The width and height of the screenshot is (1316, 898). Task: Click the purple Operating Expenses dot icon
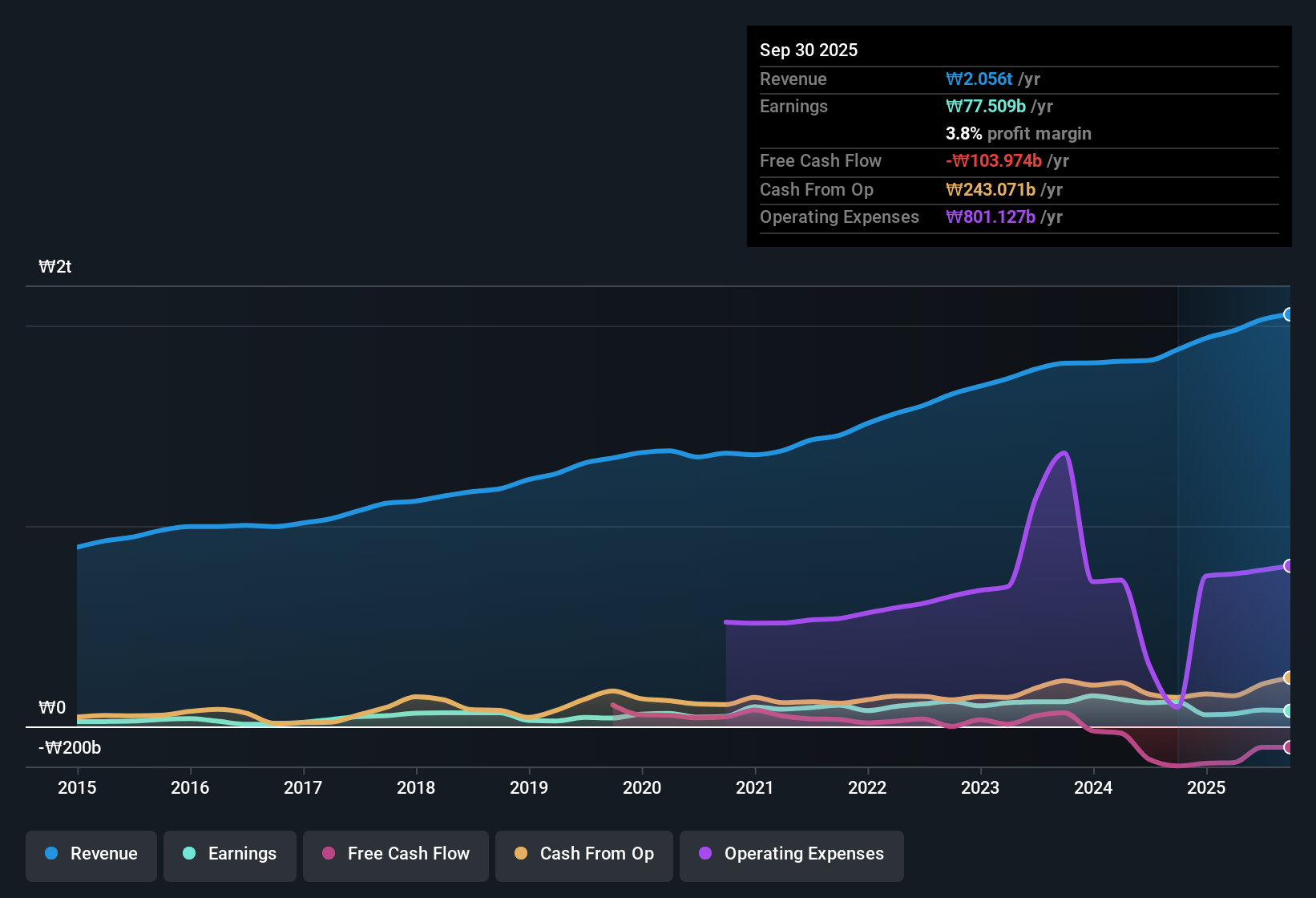pyautogui.click(x=704, y=854)
